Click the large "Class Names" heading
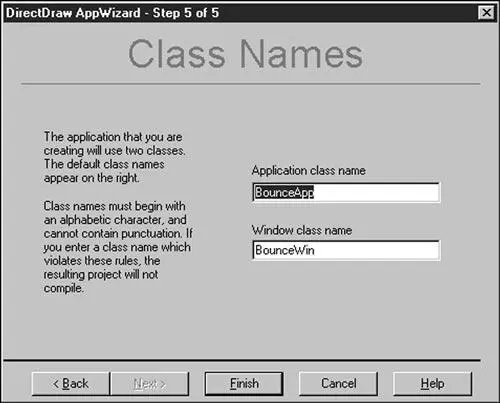 click(x=246, y=53)
